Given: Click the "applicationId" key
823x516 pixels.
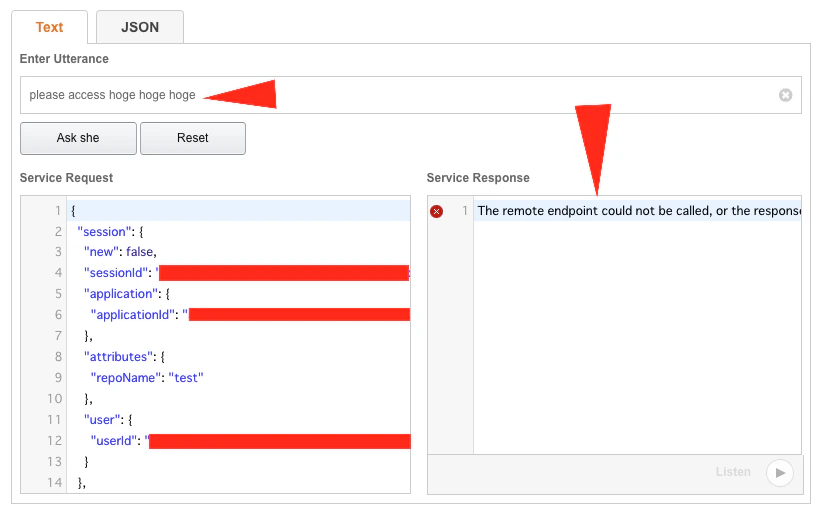Looking at the screenshot, I should point(133,315).
